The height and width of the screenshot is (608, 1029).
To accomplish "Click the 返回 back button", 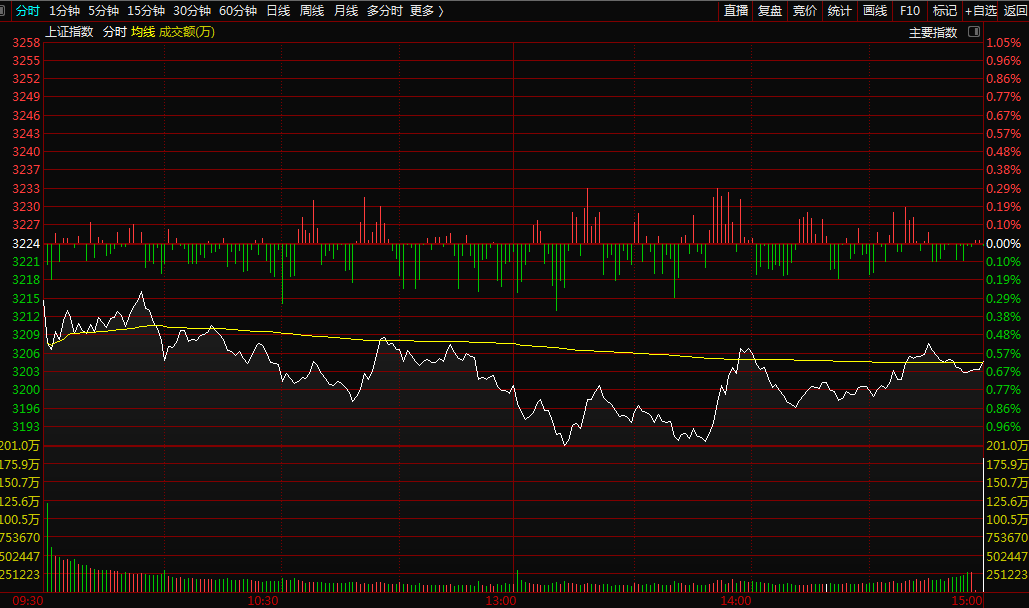I will click(1015, 11).
